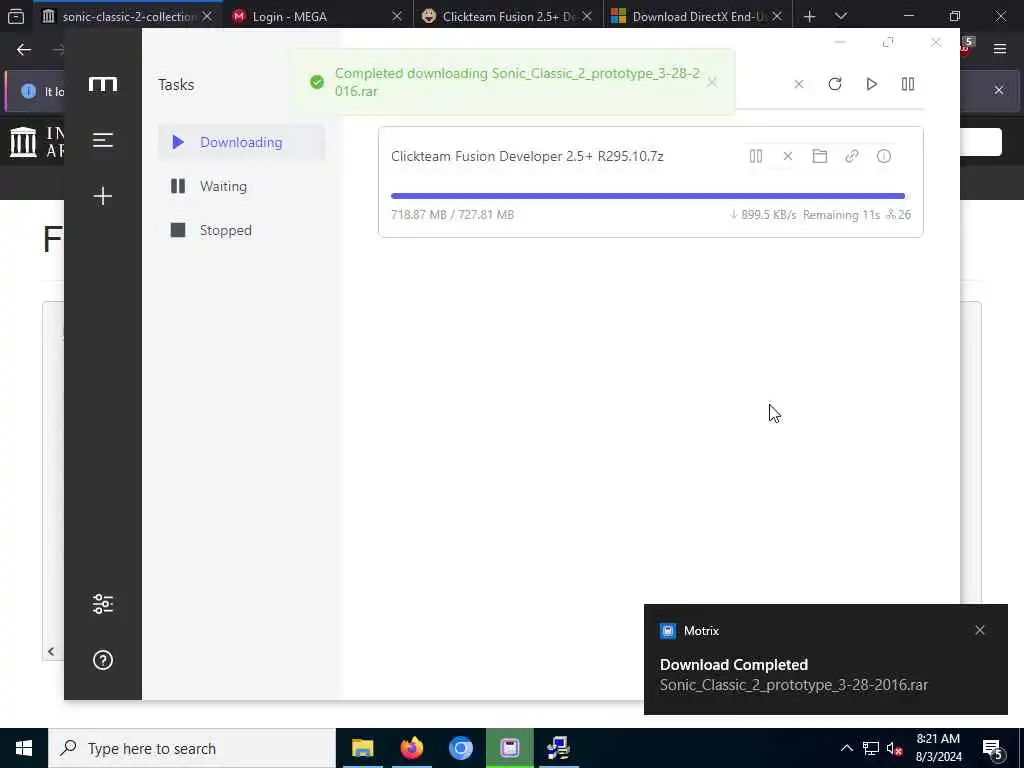Delete the Clickteam Fusion task with X icon
Viewport: 1024px width, 768px height.
(788, 156)
